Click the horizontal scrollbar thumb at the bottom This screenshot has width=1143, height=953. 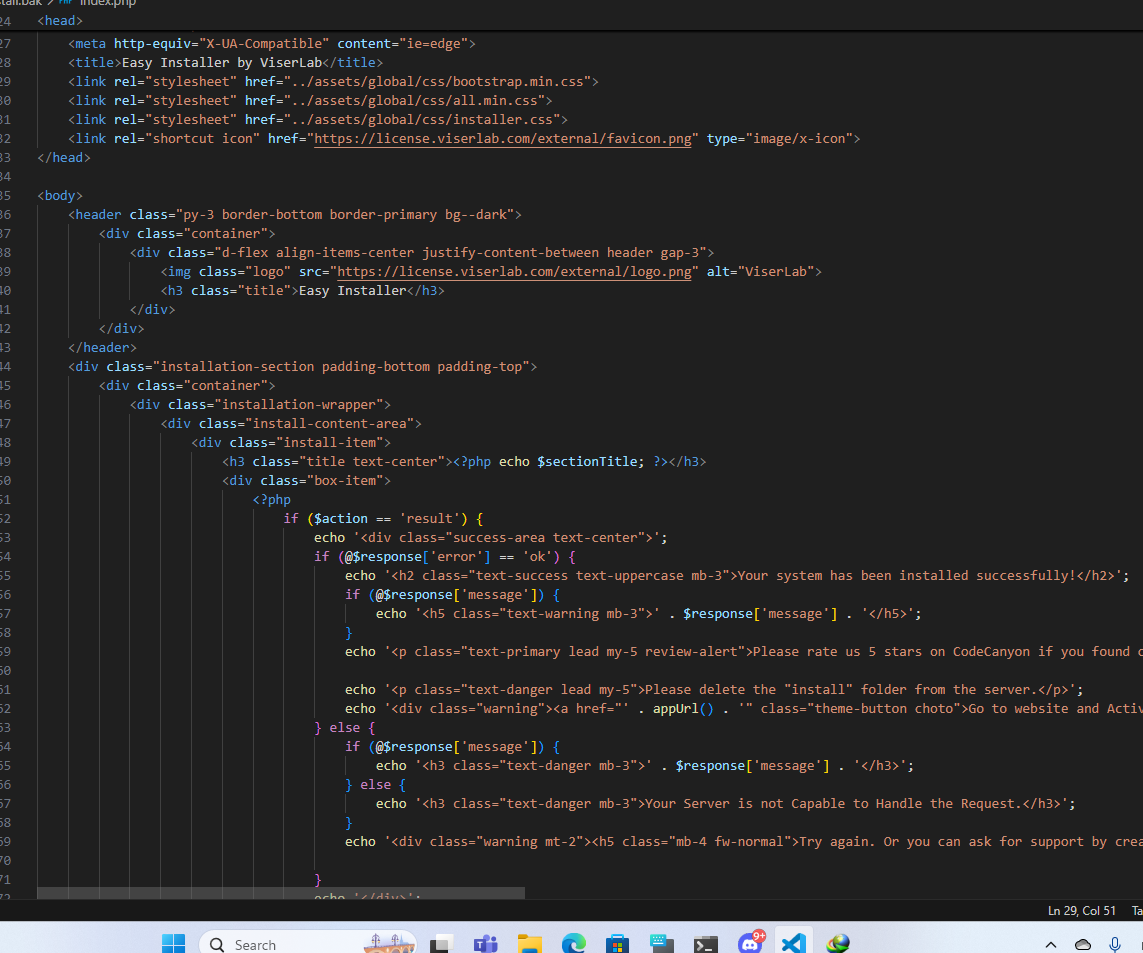point(281,893)
